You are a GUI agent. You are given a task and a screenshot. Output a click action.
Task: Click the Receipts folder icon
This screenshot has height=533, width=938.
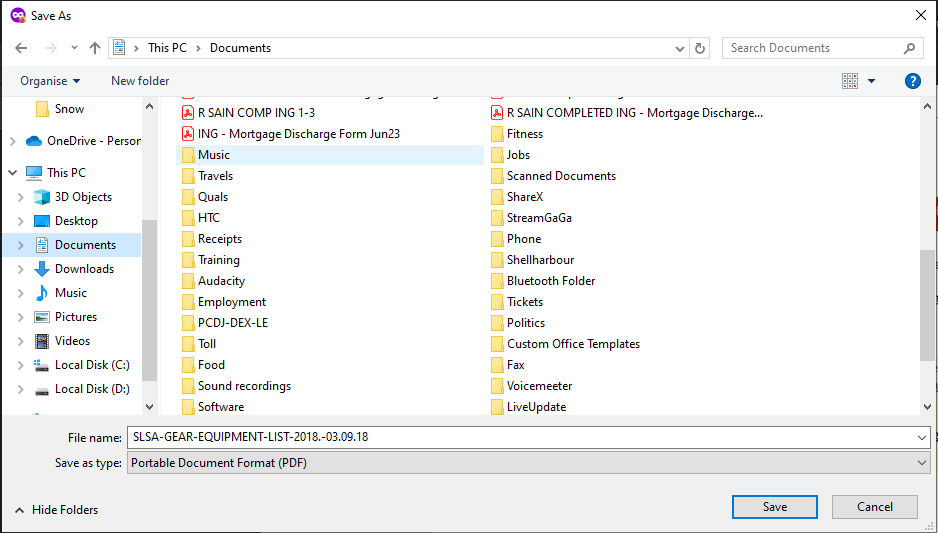(188, 239)
